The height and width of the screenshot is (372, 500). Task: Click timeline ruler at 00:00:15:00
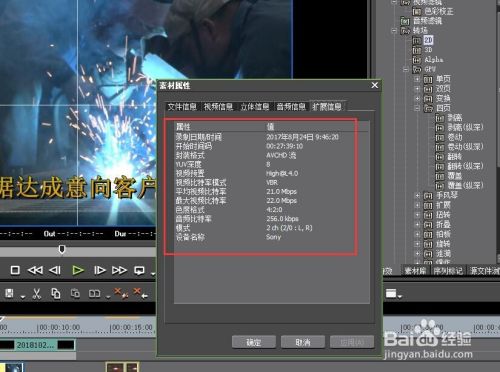click(132, 328)
